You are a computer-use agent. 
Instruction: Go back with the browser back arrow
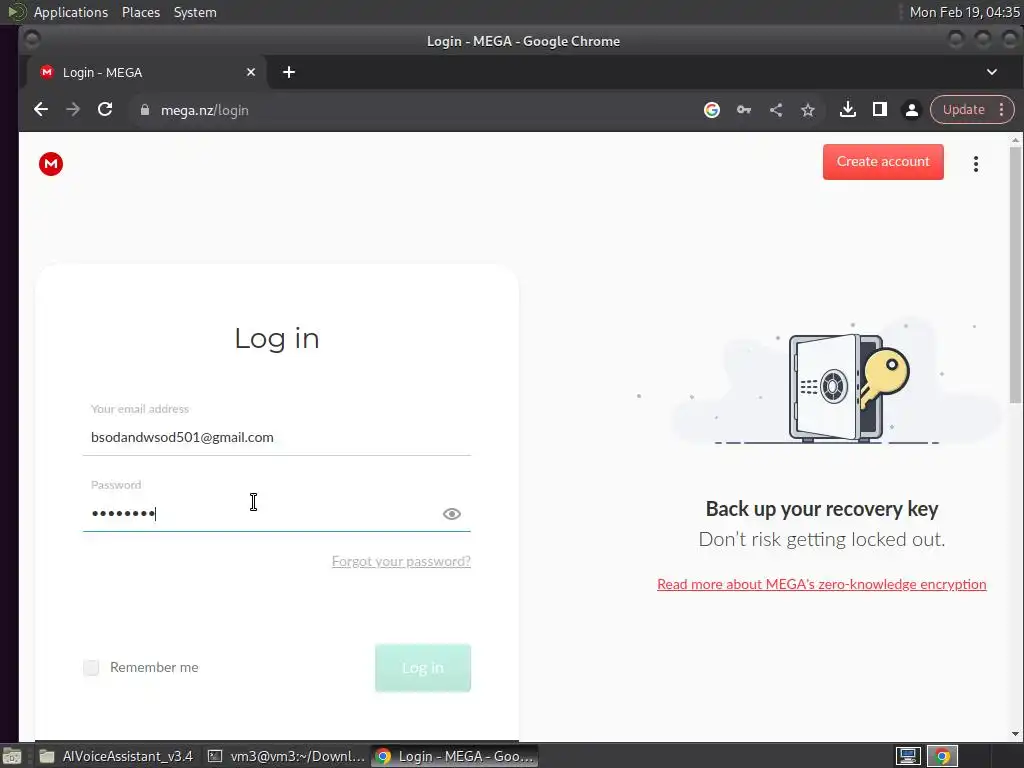click(x=41, y=110)
